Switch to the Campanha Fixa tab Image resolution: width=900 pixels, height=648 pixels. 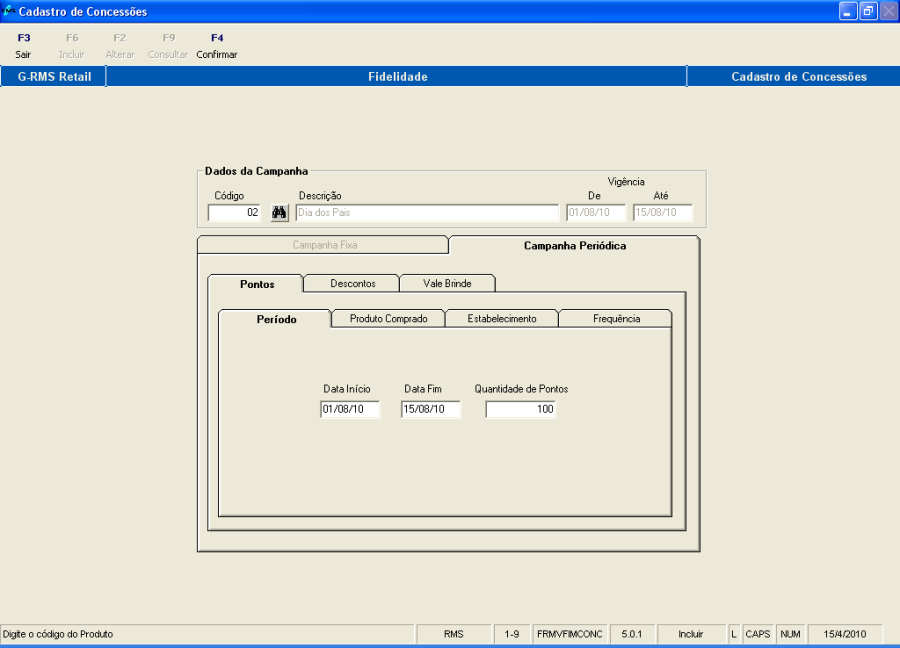point(324,245)
